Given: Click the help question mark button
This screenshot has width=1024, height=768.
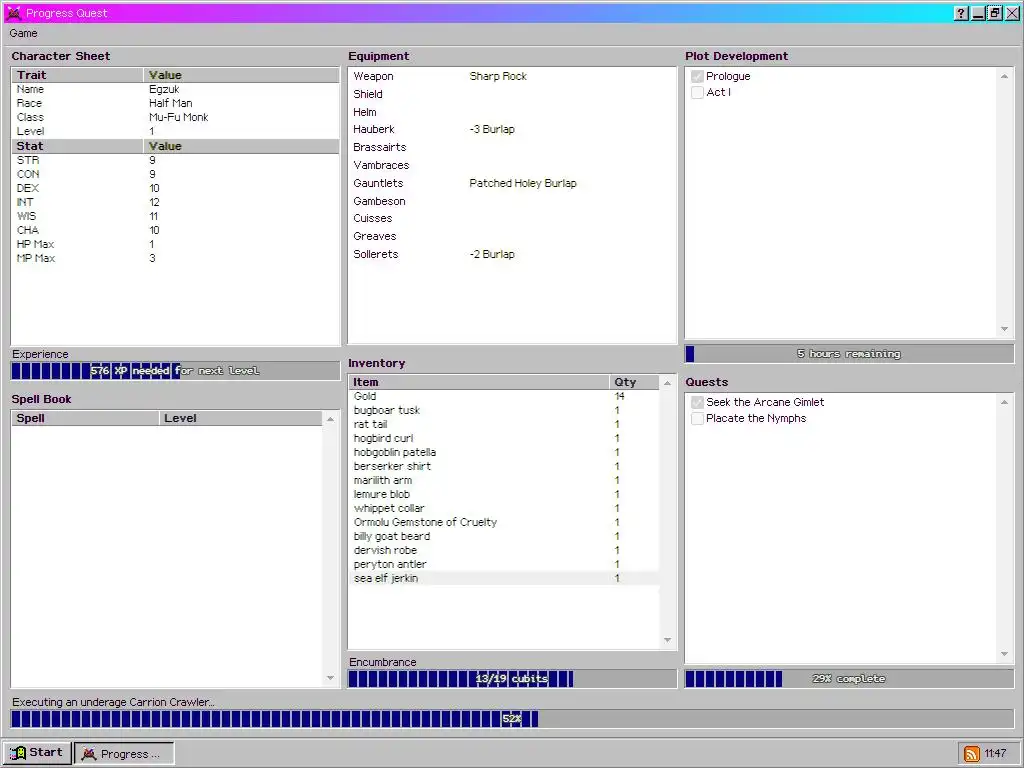Looking at the screenshot, I should pos(961,13).
